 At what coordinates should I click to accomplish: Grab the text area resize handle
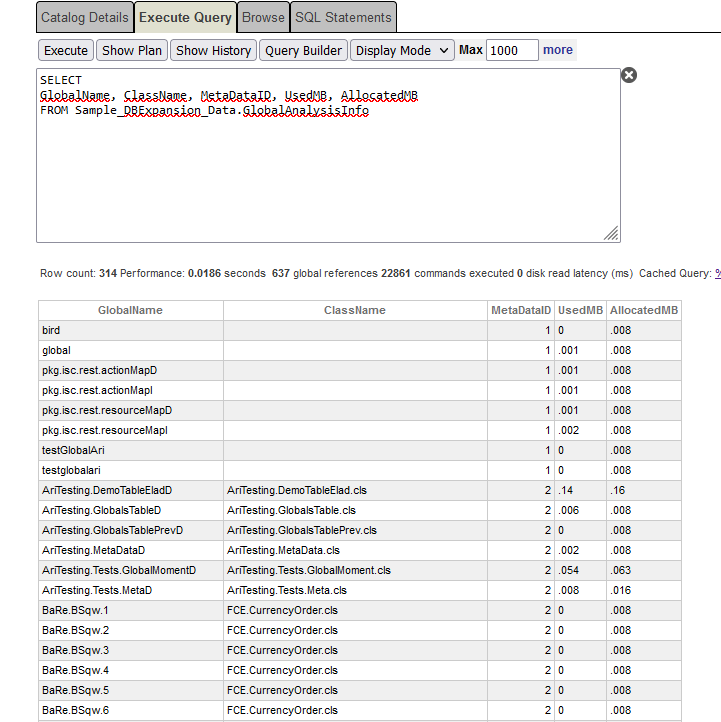(611, 233)
